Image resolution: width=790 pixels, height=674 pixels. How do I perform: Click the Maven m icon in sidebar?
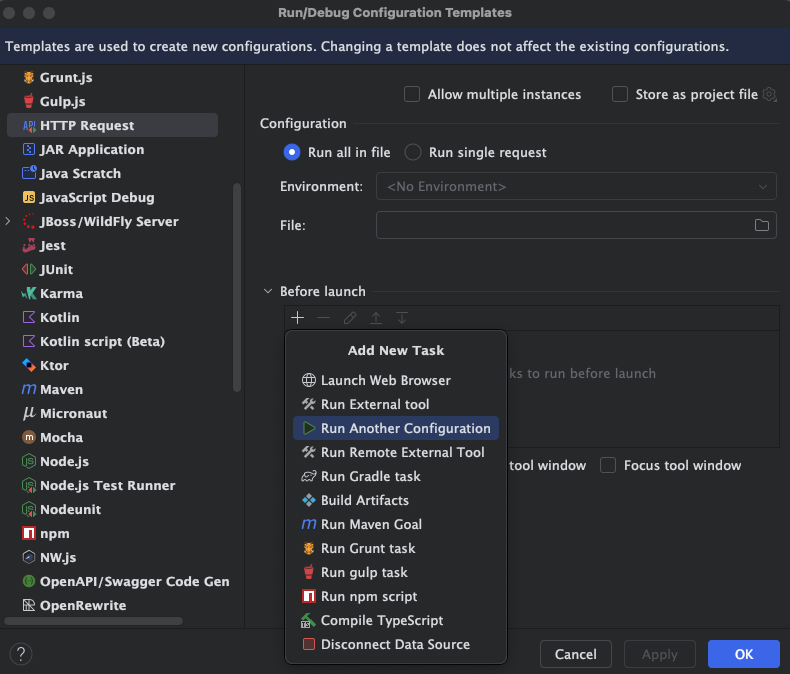point(29,389)
